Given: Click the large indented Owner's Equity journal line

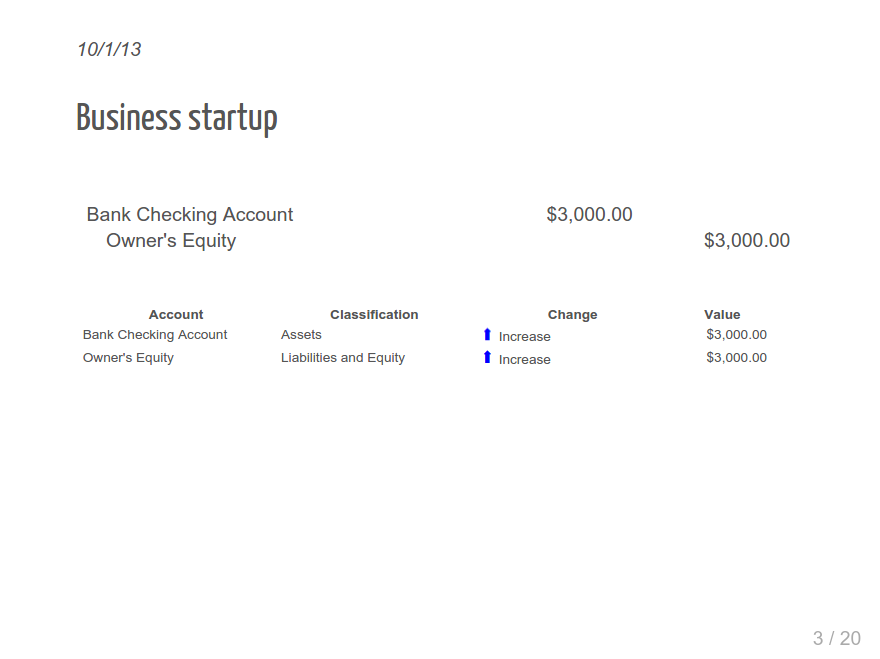Looking at the screenshot, I should (x=171, y=241).
